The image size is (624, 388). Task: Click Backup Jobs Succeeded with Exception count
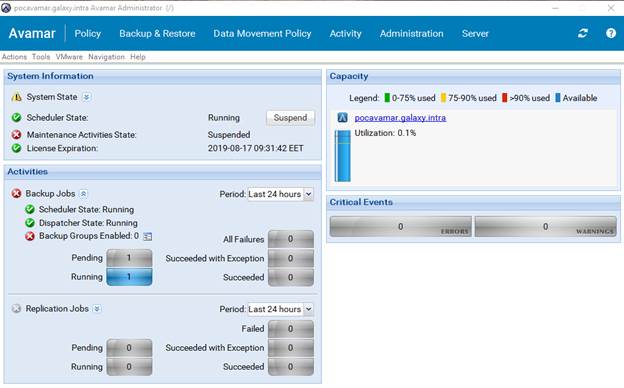pyautogui.click(x=291, y=258)
